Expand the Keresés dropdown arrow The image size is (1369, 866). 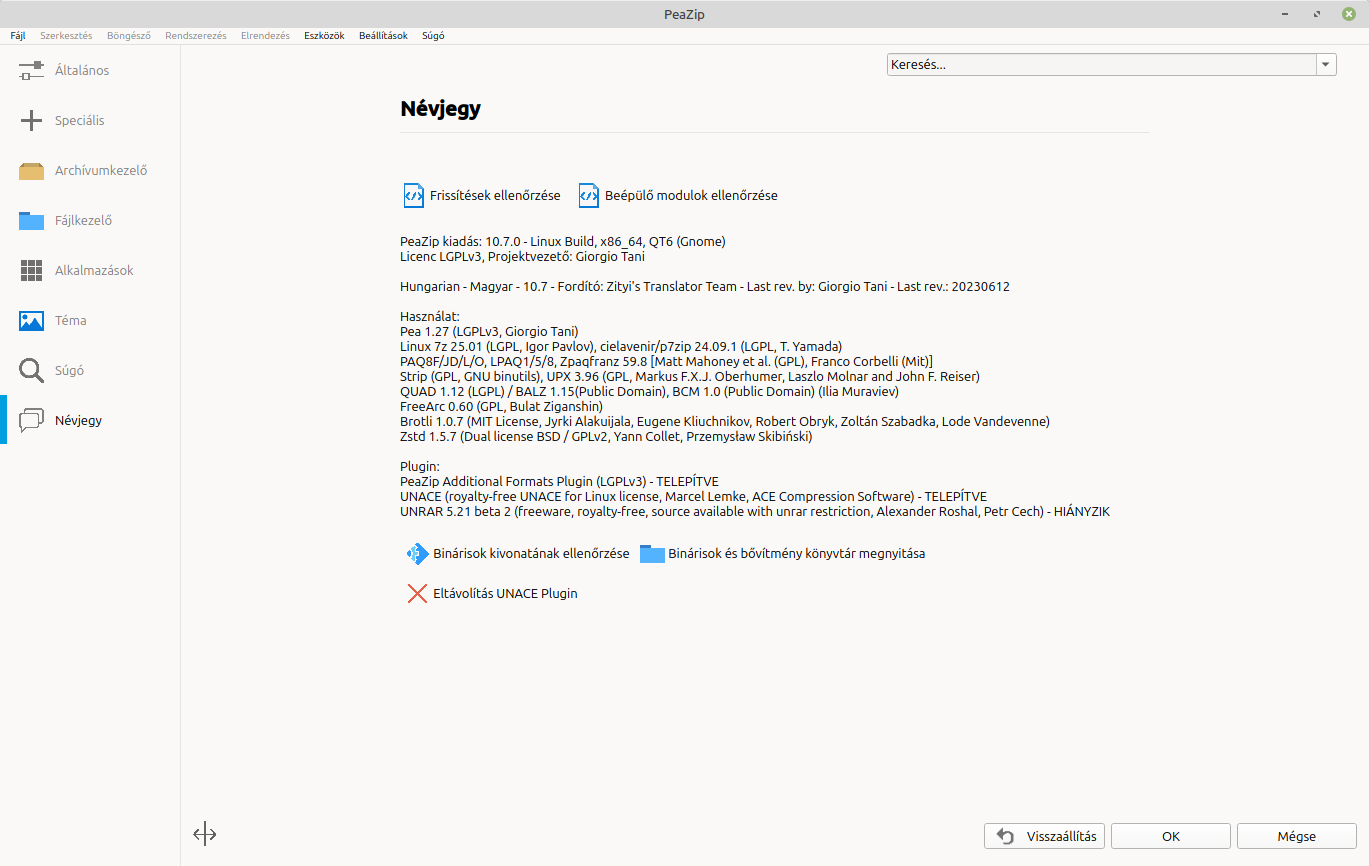click(x=1326, y=64)
